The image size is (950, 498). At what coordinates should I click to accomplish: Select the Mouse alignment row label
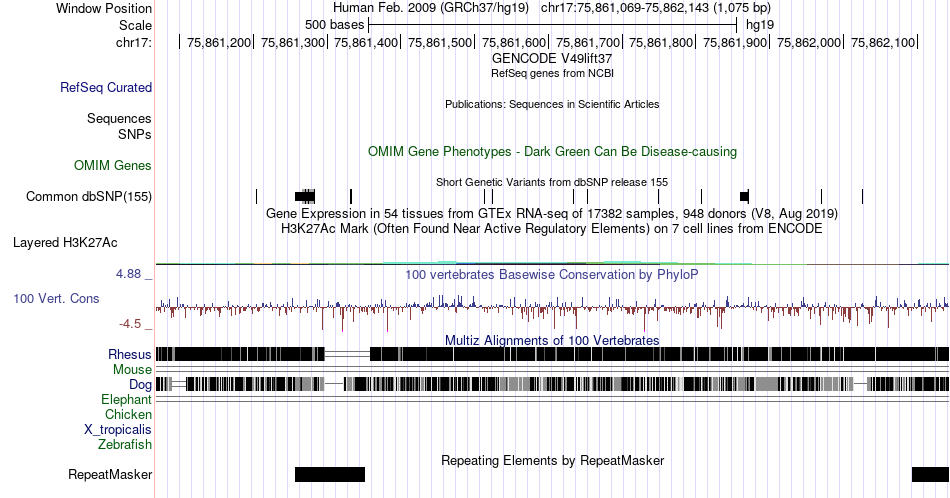(x=132, y=370)
